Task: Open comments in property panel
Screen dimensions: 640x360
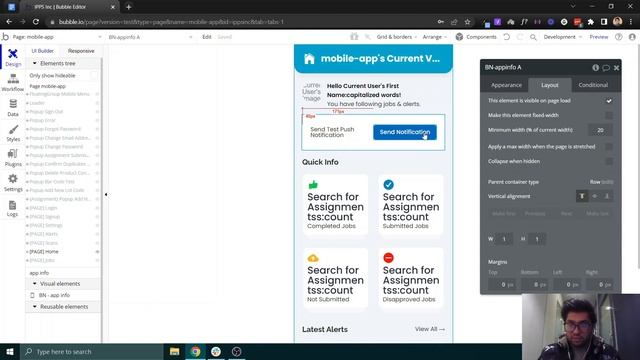Action: pyautogui.click(x=606, y=68)
